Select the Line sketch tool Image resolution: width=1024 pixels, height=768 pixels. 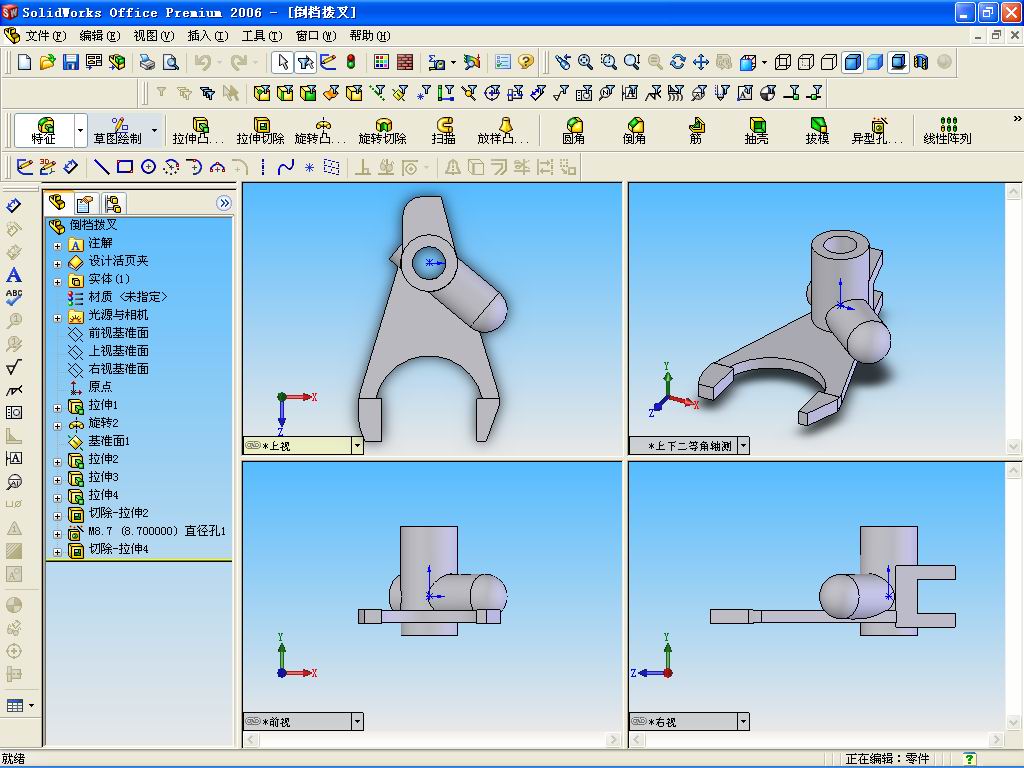(101, 167)
